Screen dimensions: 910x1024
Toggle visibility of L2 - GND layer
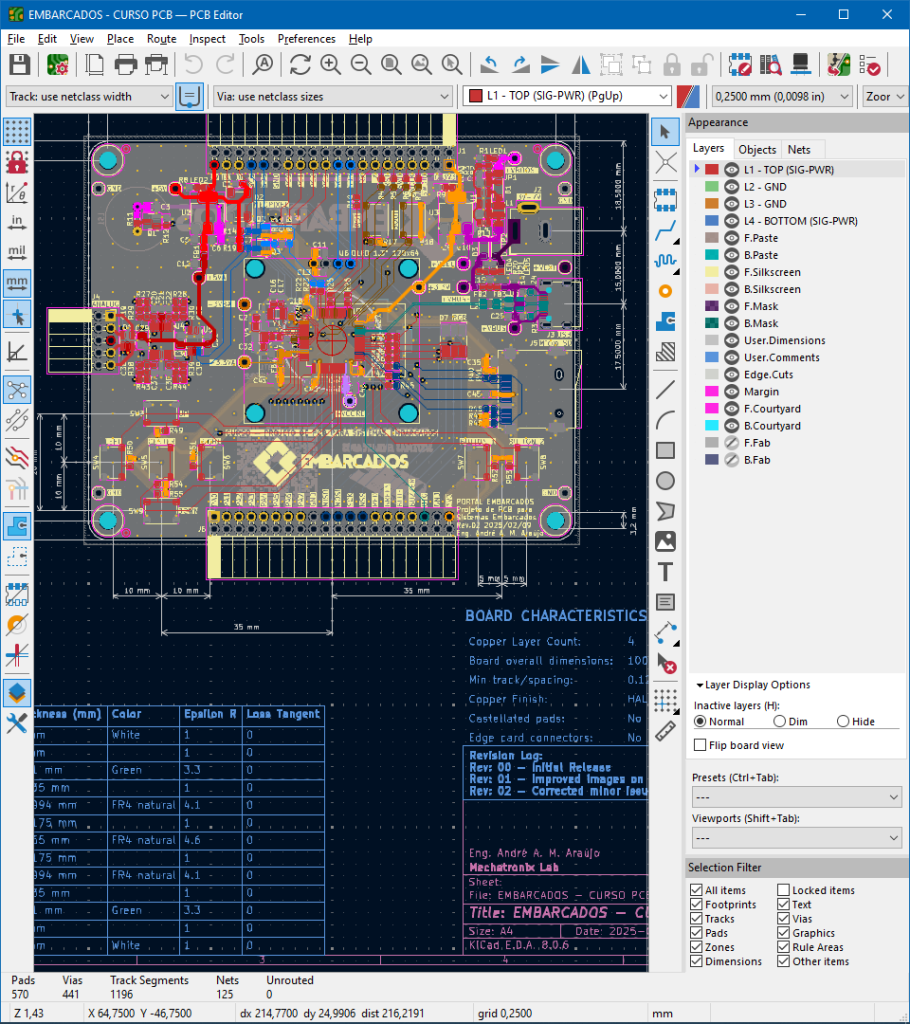(732, 187)
